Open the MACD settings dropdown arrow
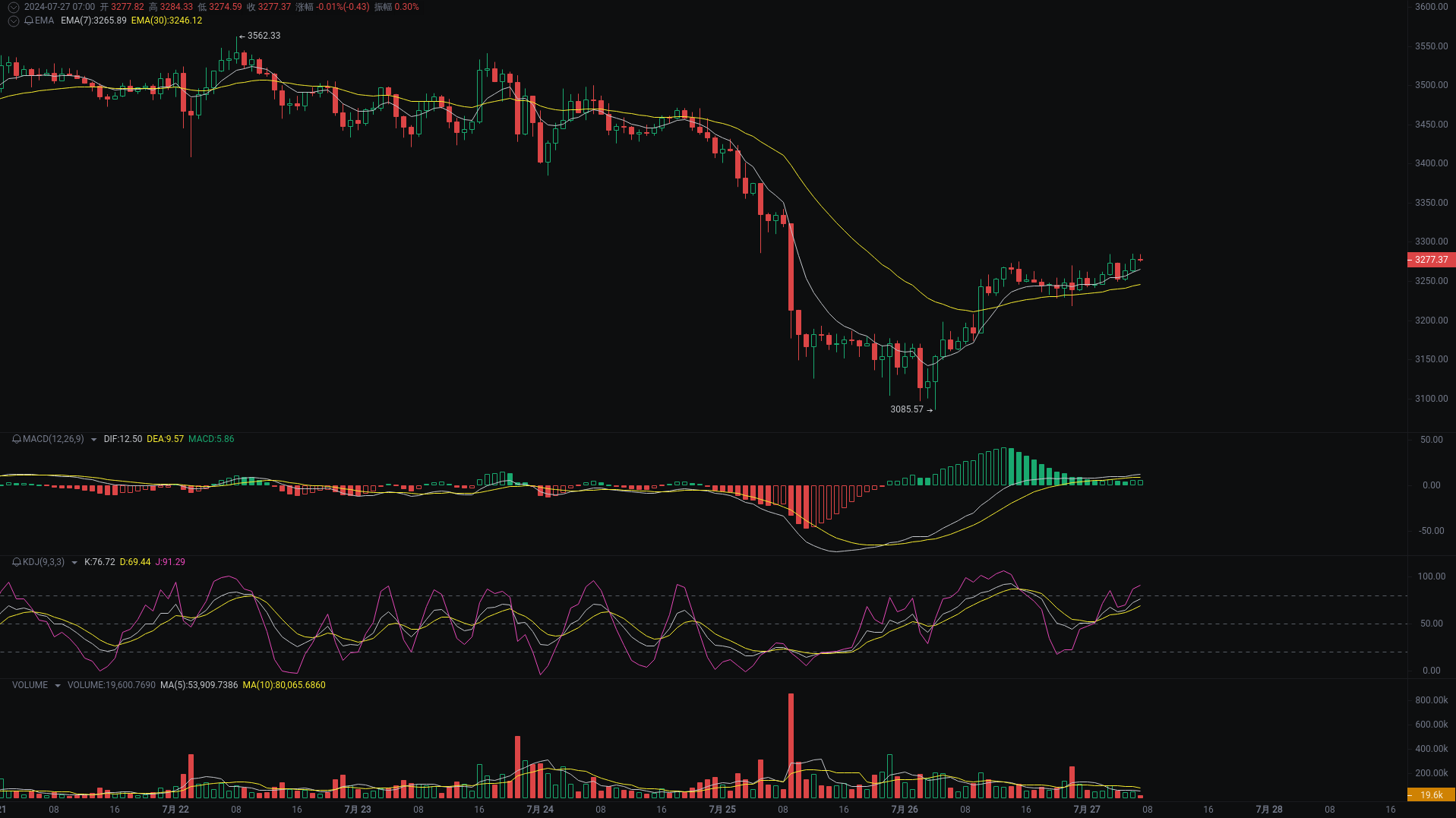1456x818 pixels. (x=93, y=439)
